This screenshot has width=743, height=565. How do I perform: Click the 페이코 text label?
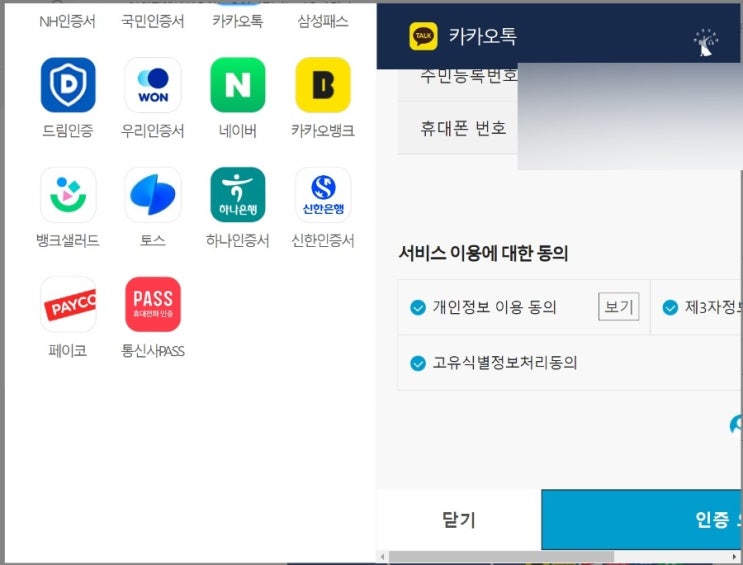[67, 351]
